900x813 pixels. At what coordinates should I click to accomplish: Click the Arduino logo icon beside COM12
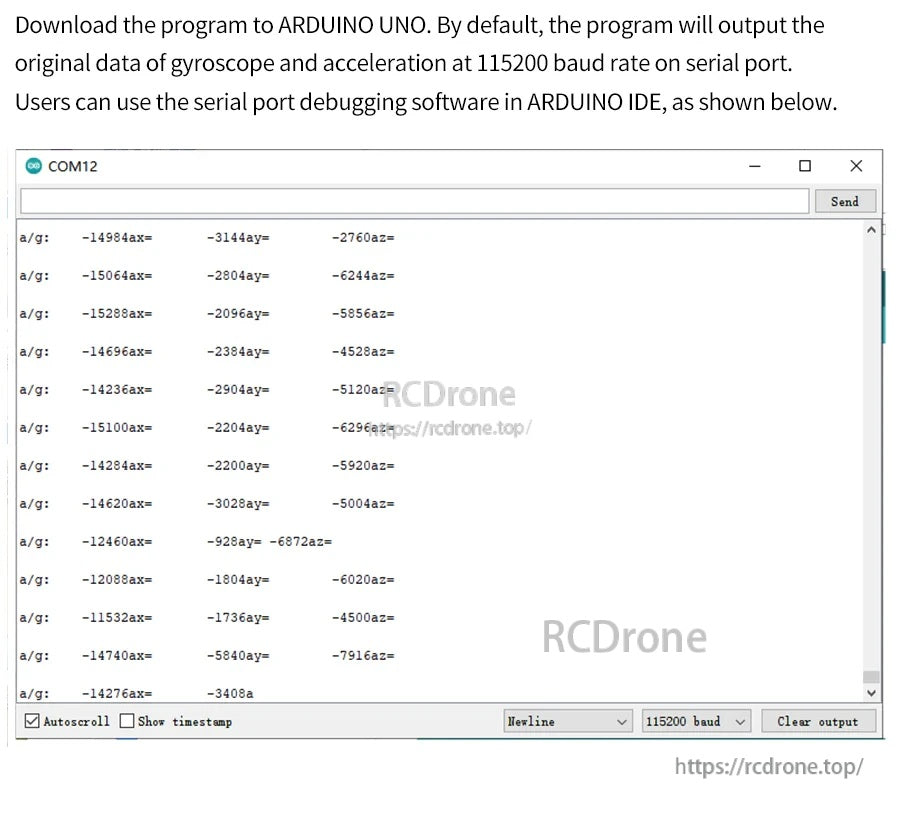click(34, 167)
